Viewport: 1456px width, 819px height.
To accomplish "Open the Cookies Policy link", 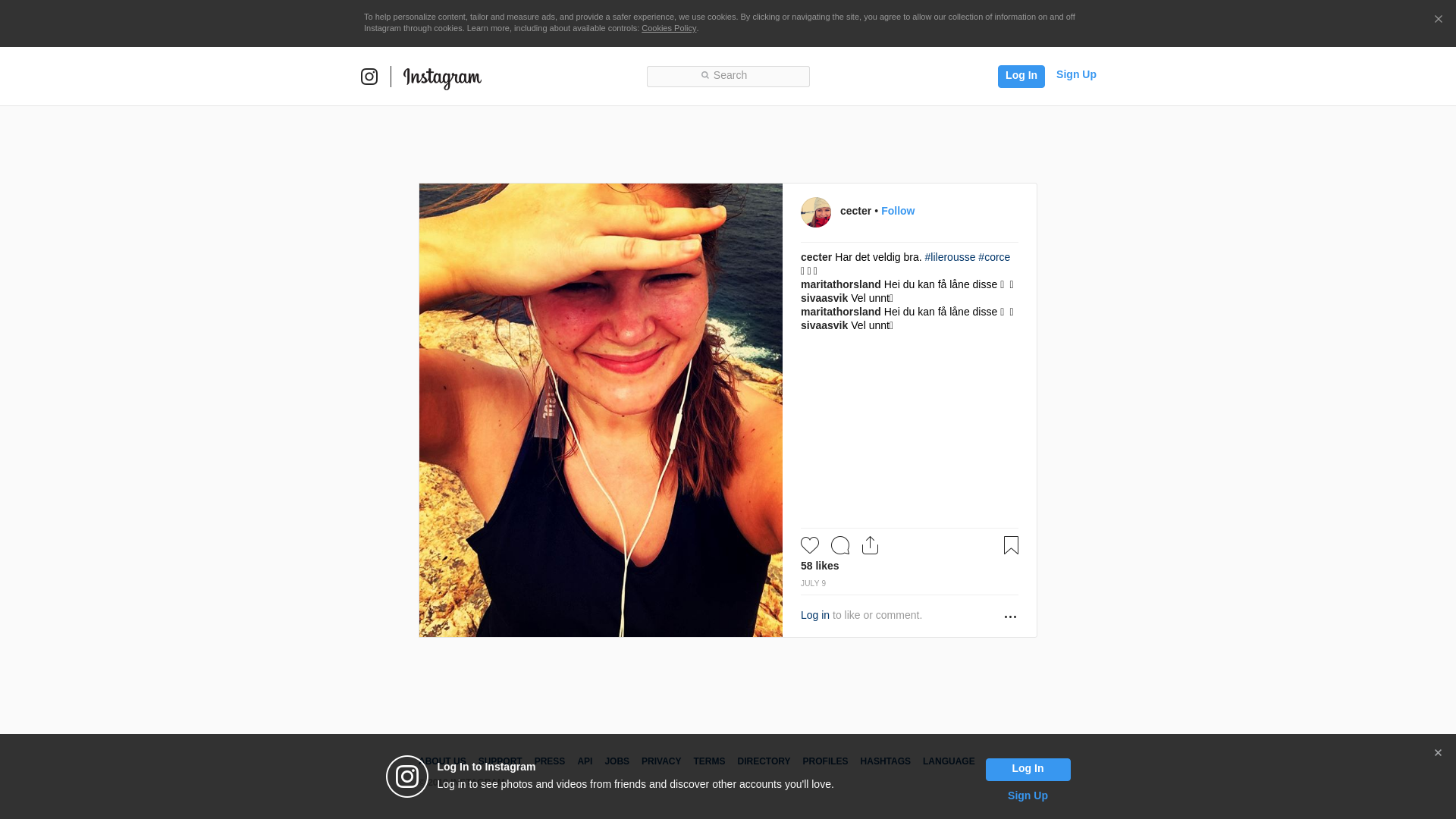I will click(669, 28).
